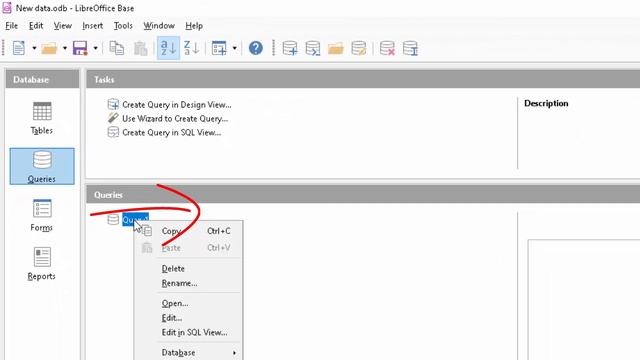
Task: Expand the Save dropdown arrow
Action: [96, 48]
